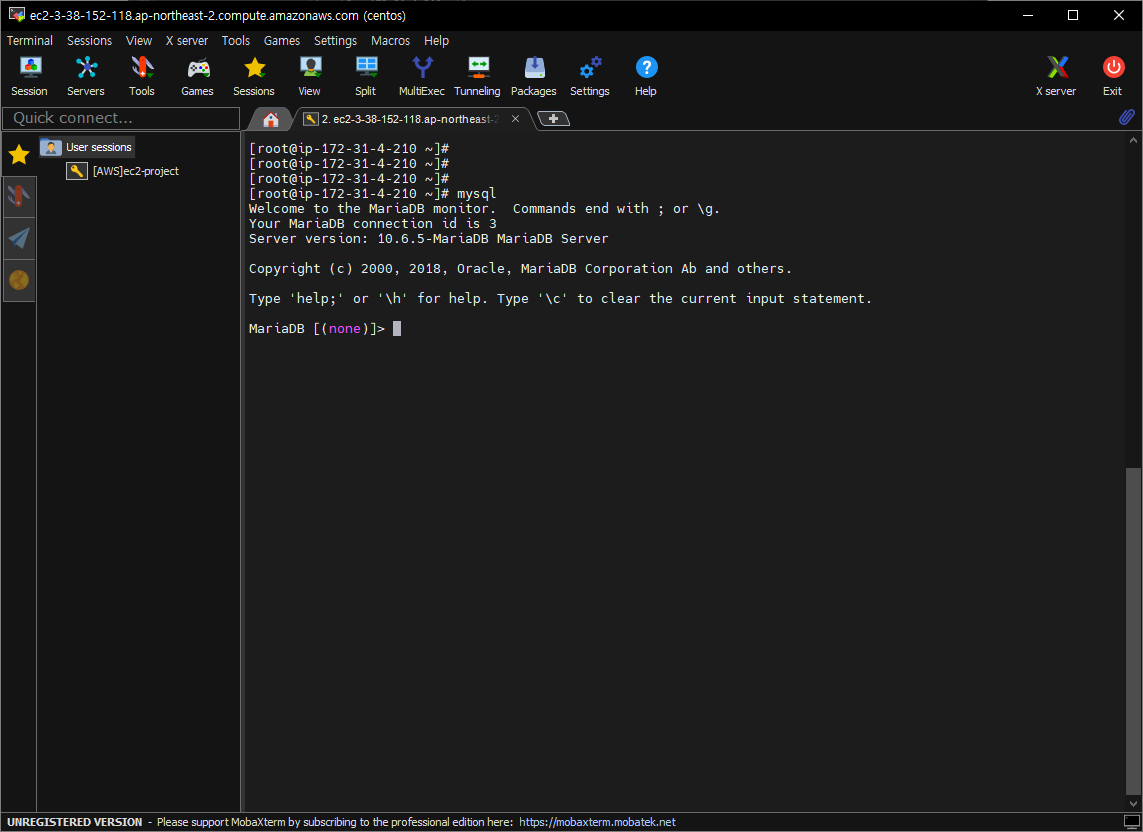Click the Sessions star toolbar icon
This screenshot has width=1143, height=832.
click(x=254, y=77)
